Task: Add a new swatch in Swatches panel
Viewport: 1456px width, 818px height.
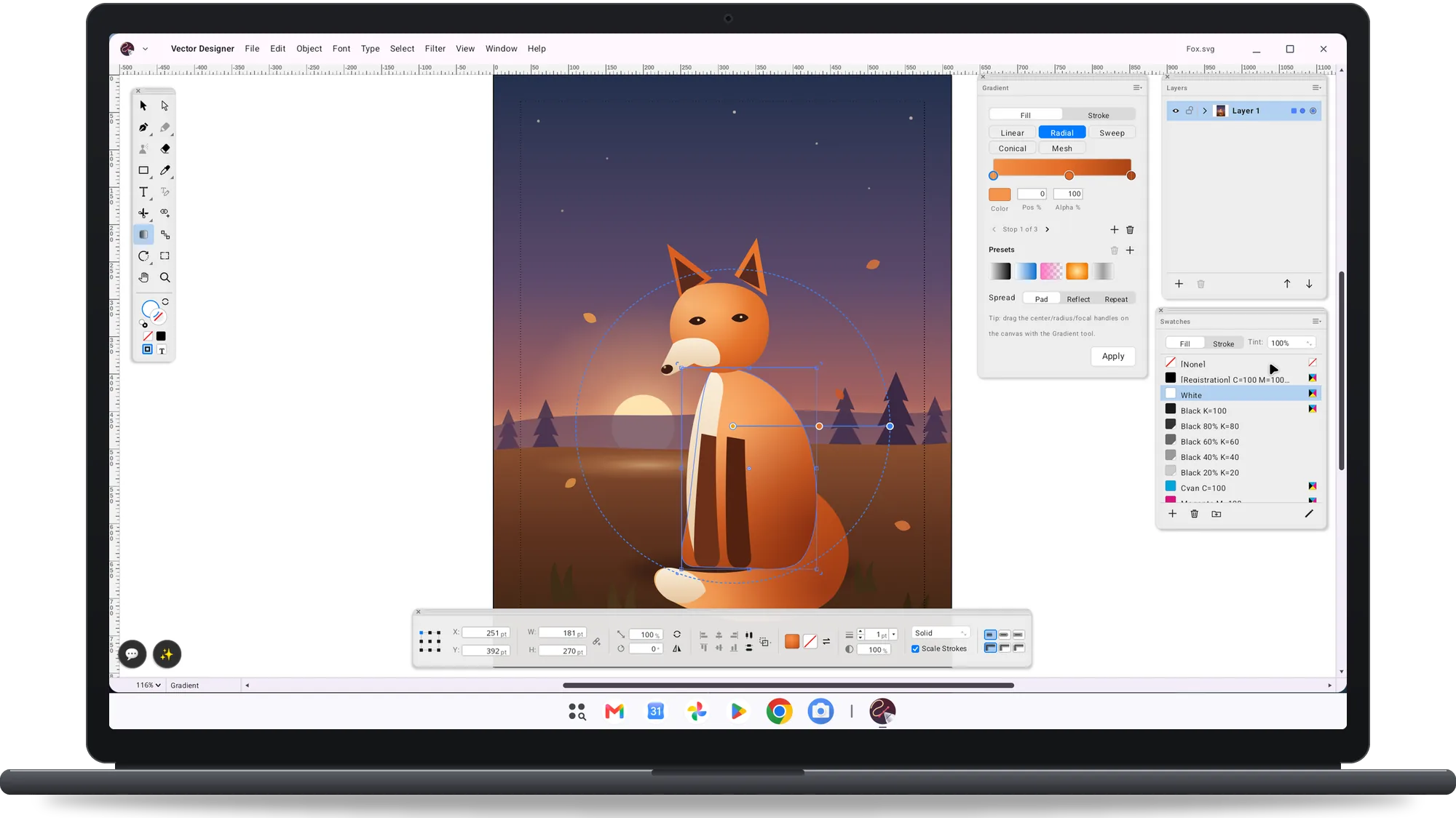Action: [x=1172, y=514]
